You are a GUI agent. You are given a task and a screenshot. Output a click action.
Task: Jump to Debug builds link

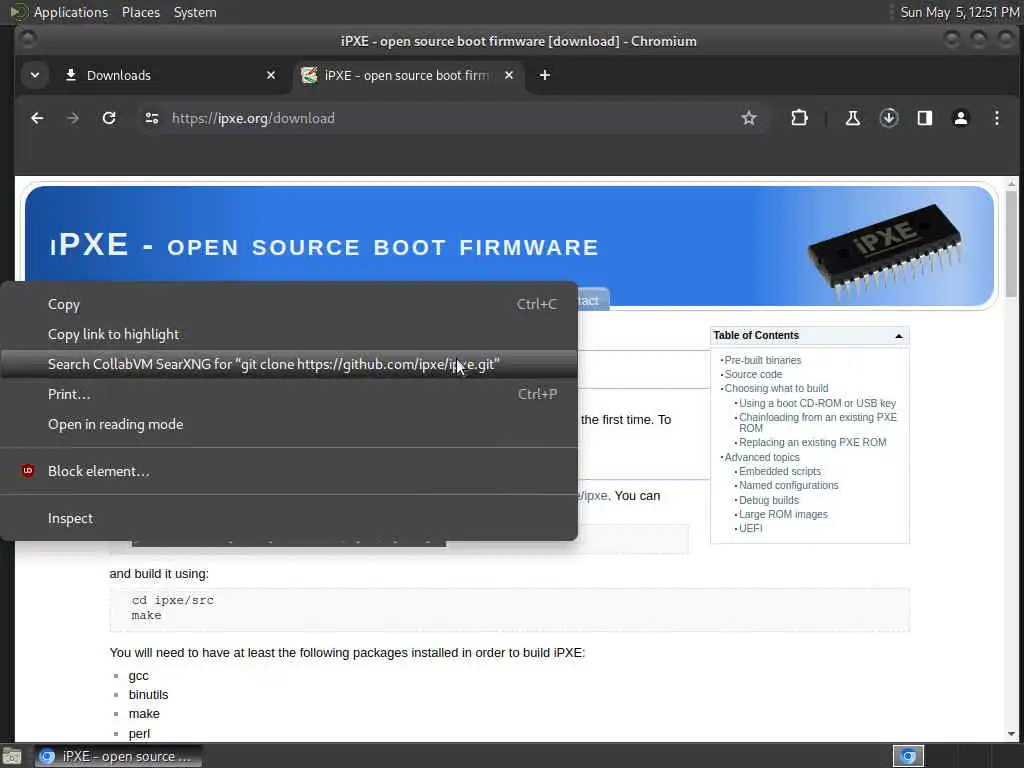point(769,500)
